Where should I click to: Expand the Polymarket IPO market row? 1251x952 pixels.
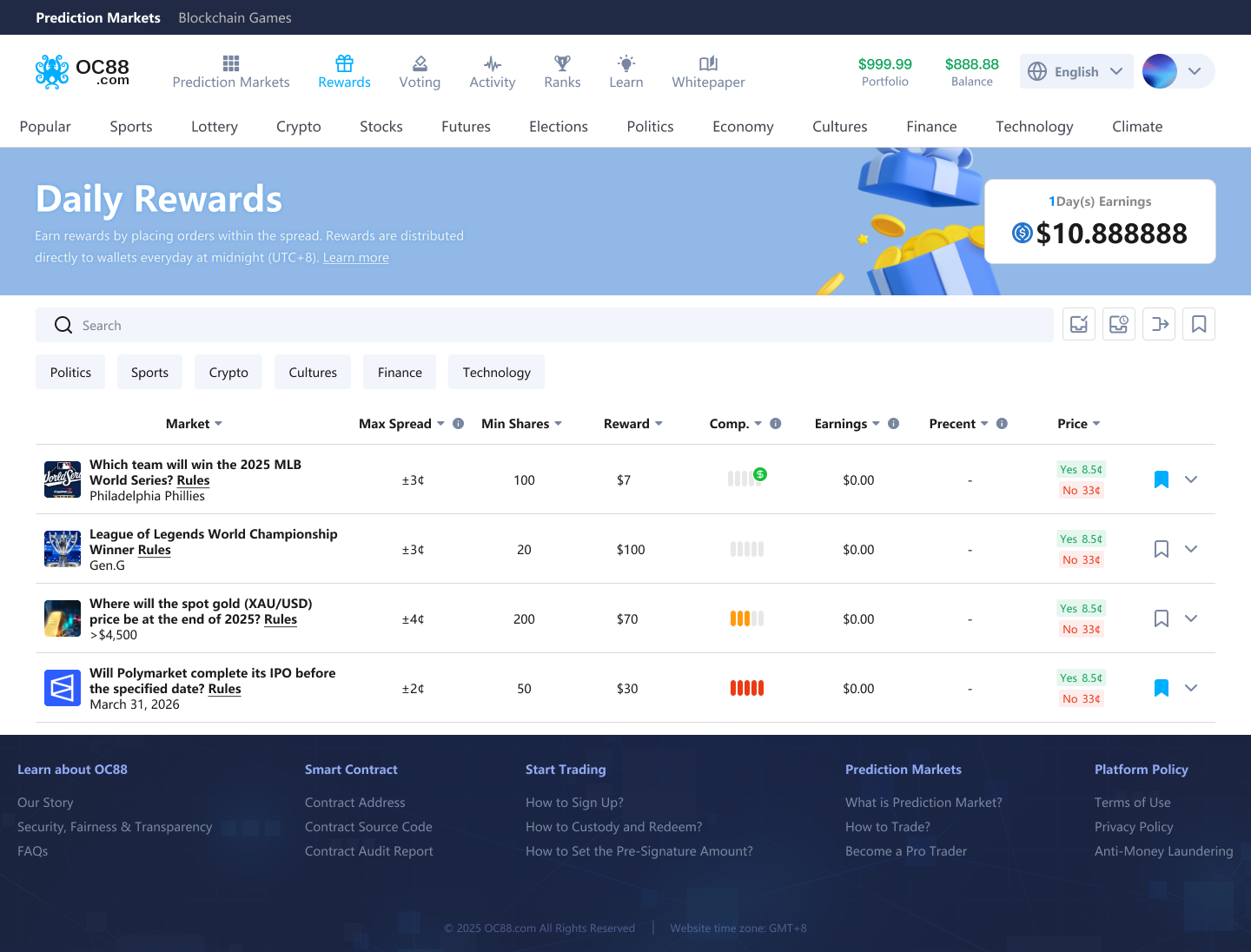(1191, 688)
